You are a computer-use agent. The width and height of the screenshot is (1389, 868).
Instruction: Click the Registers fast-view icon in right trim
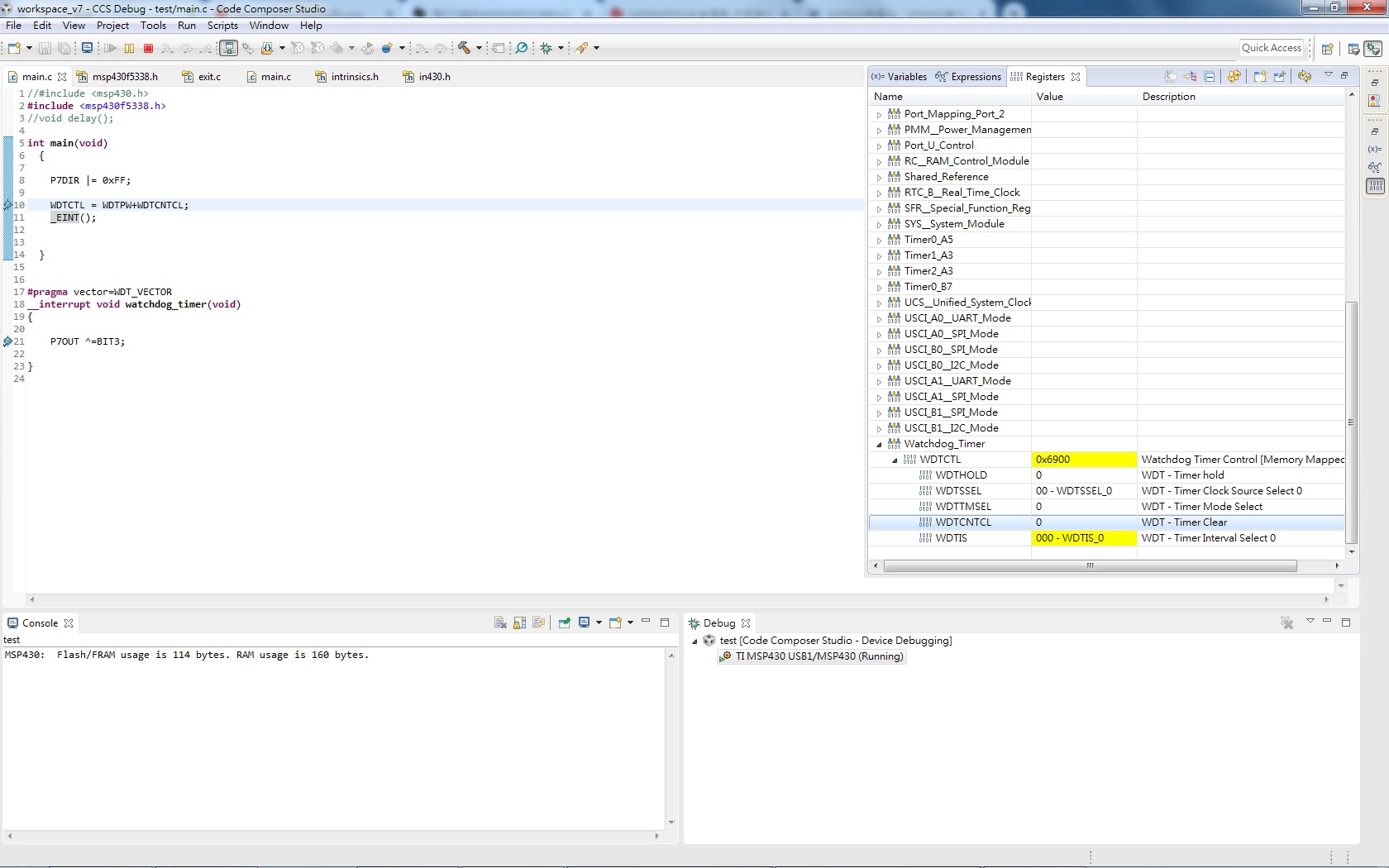point(1375,186)
